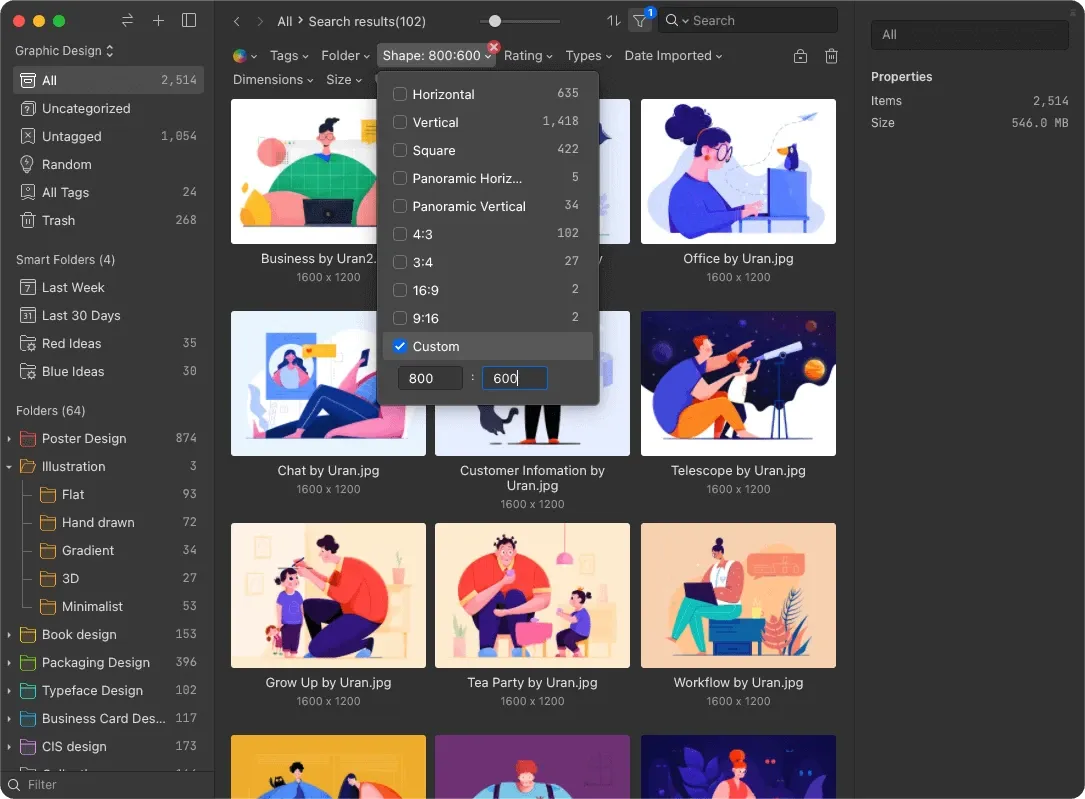Viewport: 1085px width, 799px height.
Task: Open Last Week smart folder
Action: [108, 288]
